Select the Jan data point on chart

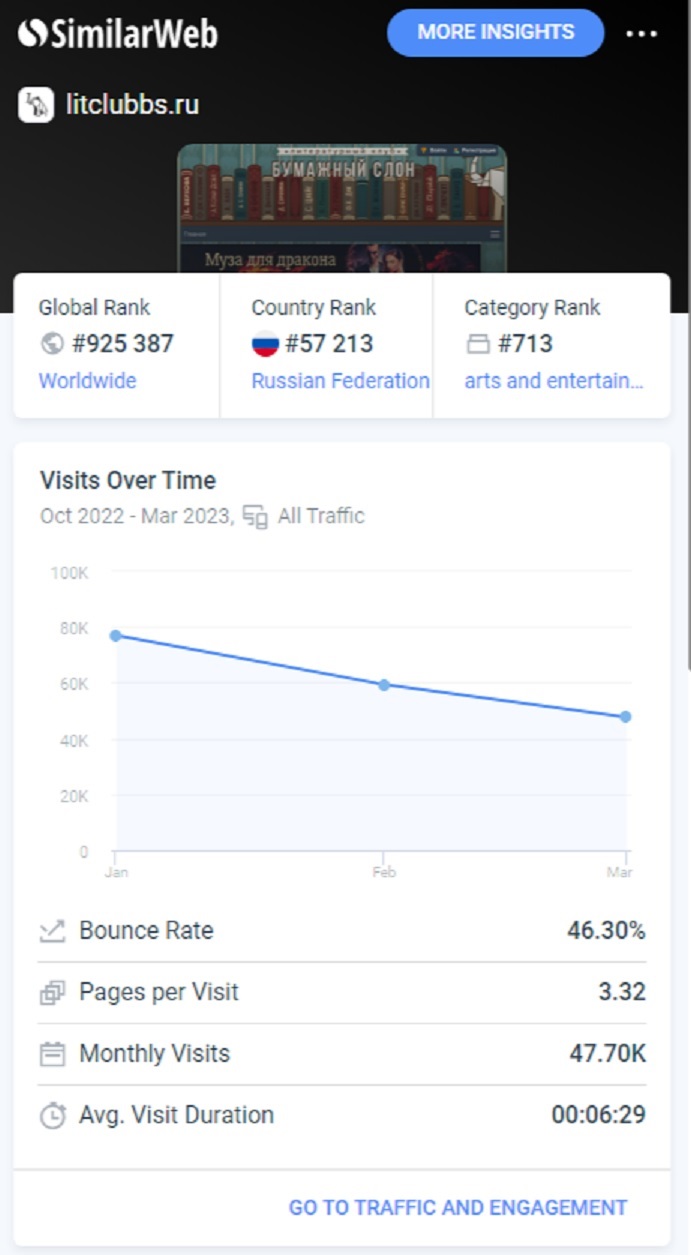click(x=116, y=635)
